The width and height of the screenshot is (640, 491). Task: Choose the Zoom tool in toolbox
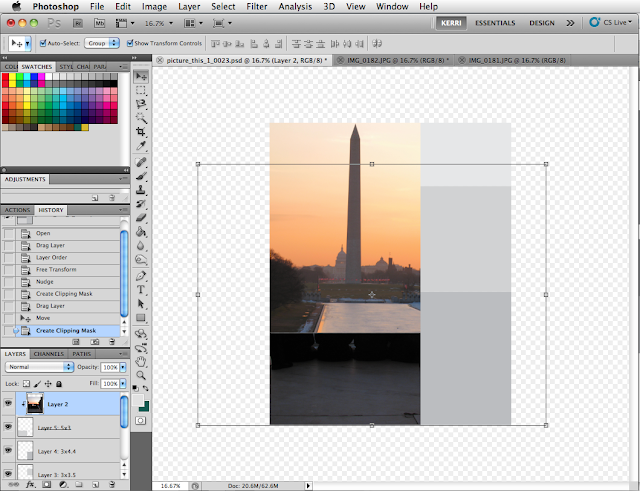click(x=141, y=374)
